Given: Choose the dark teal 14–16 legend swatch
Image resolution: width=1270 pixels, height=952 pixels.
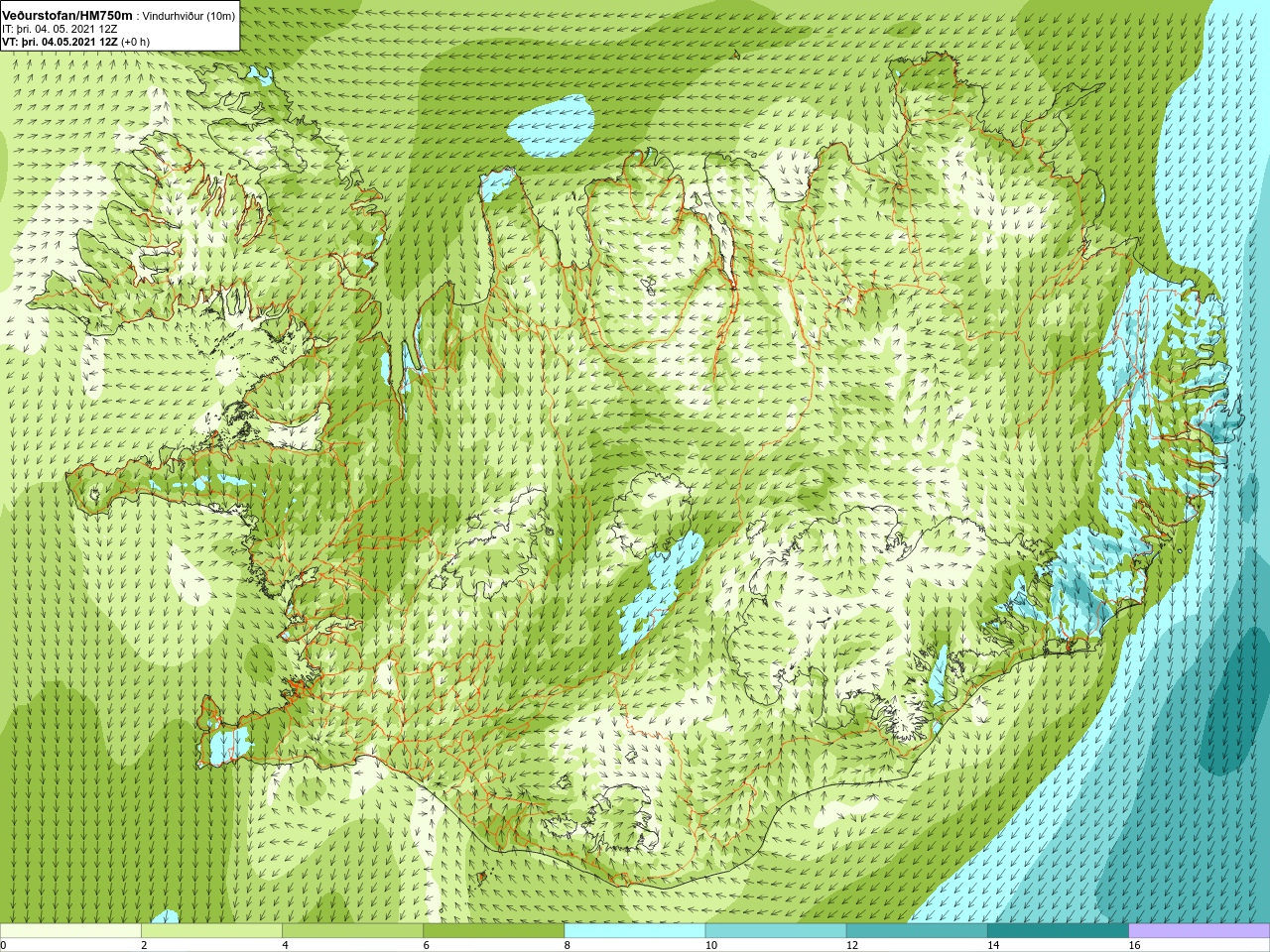Looking at the screenshot, I should pyautogui.click(x=1059, y=930).
